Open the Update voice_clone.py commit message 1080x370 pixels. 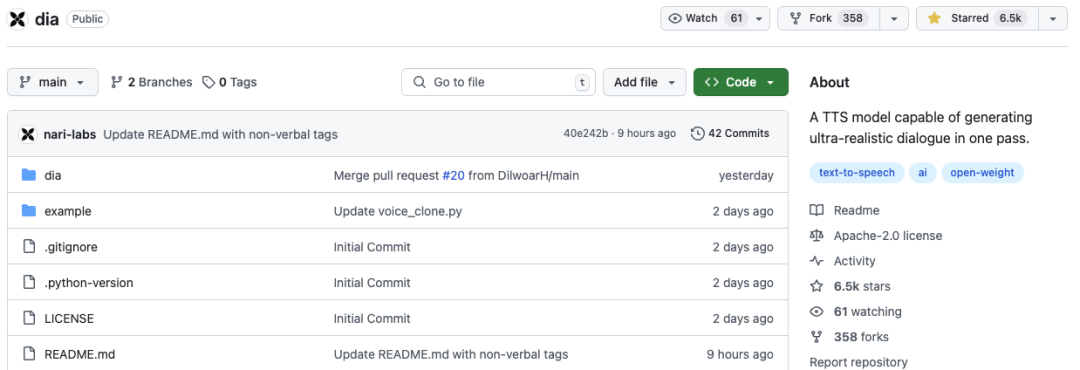tap(397, 212)
